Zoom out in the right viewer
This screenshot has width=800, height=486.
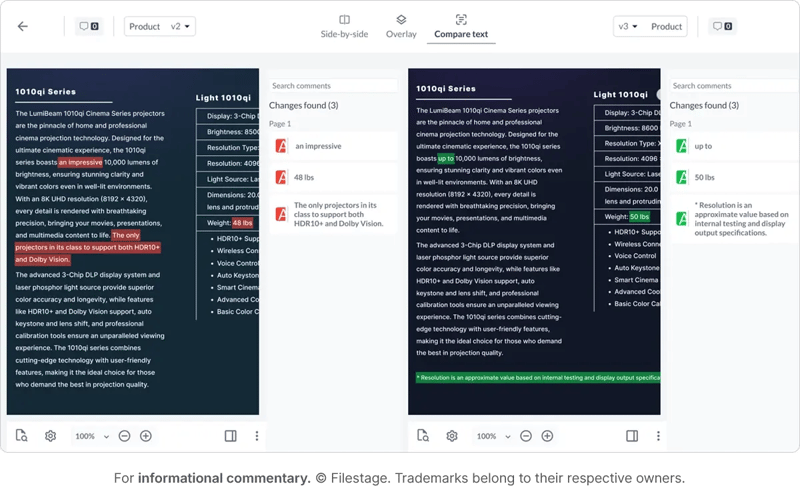tap(526, 436)
